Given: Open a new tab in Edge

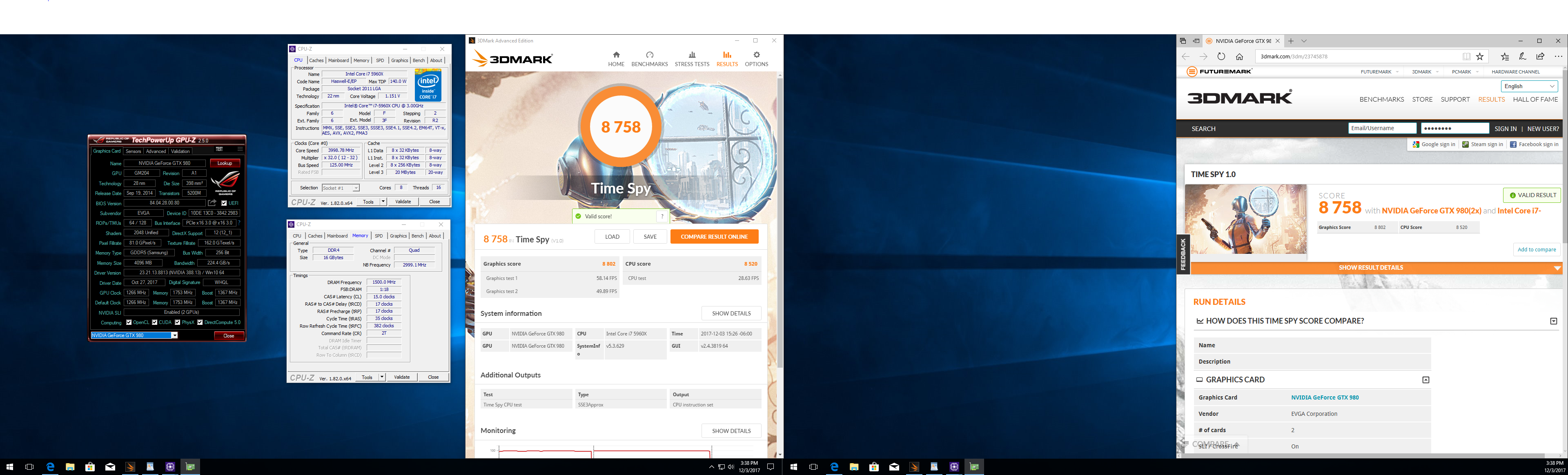Looking at the screenshot, I should click(x=1290, y=41).
